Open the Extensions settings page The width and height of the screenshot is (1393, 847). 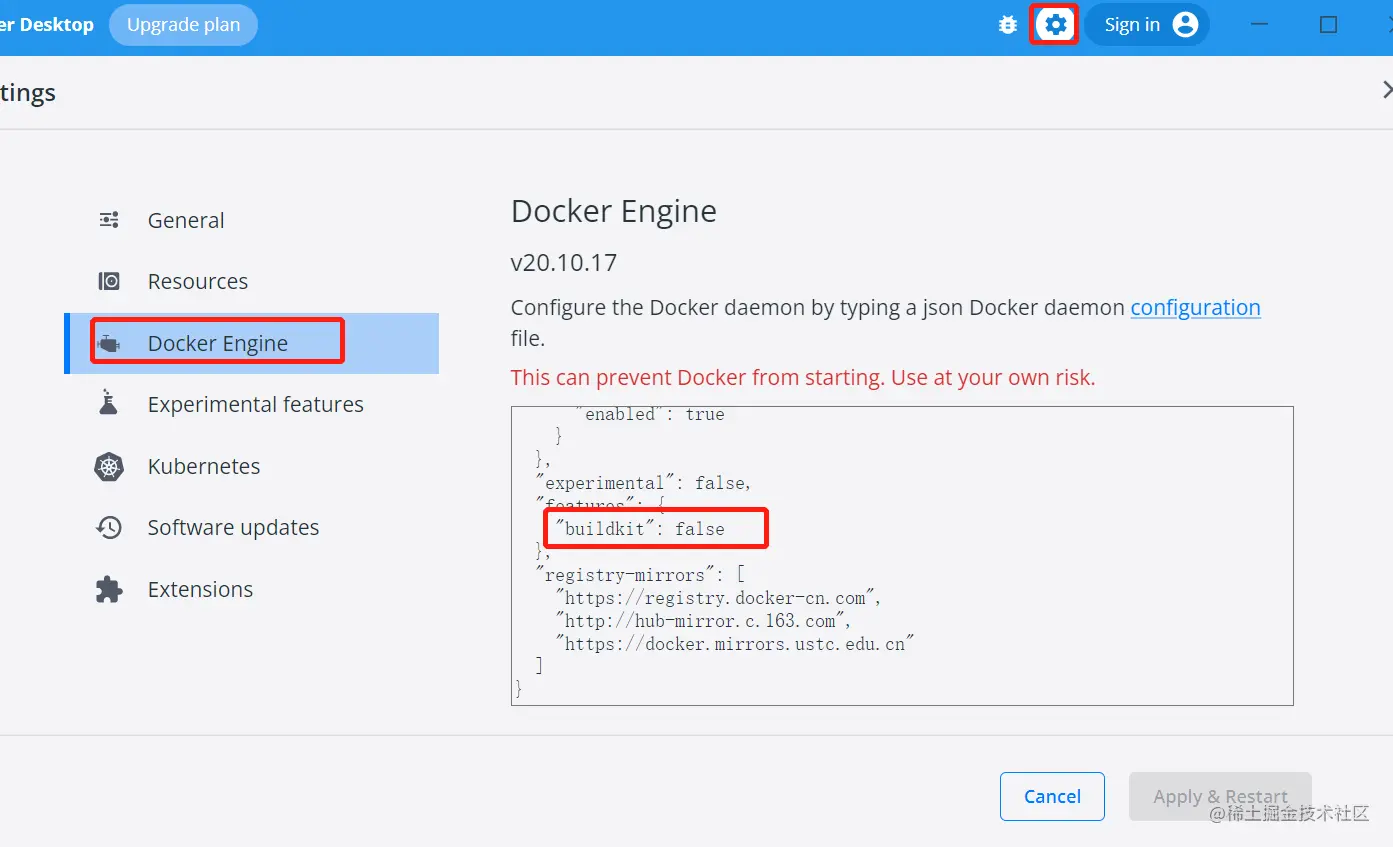(200, 589)
